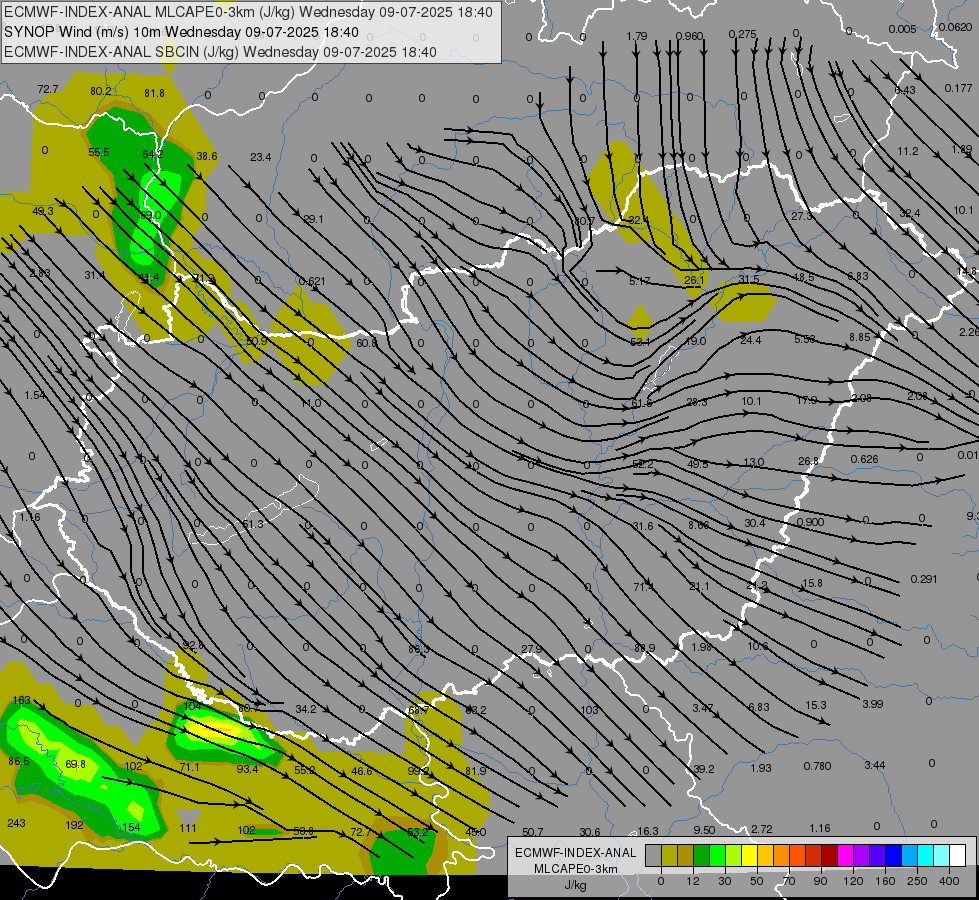Click the map value 243
Image resolution: width=979 pixels, height=900 pixels.
pyautogui.click(x=16, y=823)
